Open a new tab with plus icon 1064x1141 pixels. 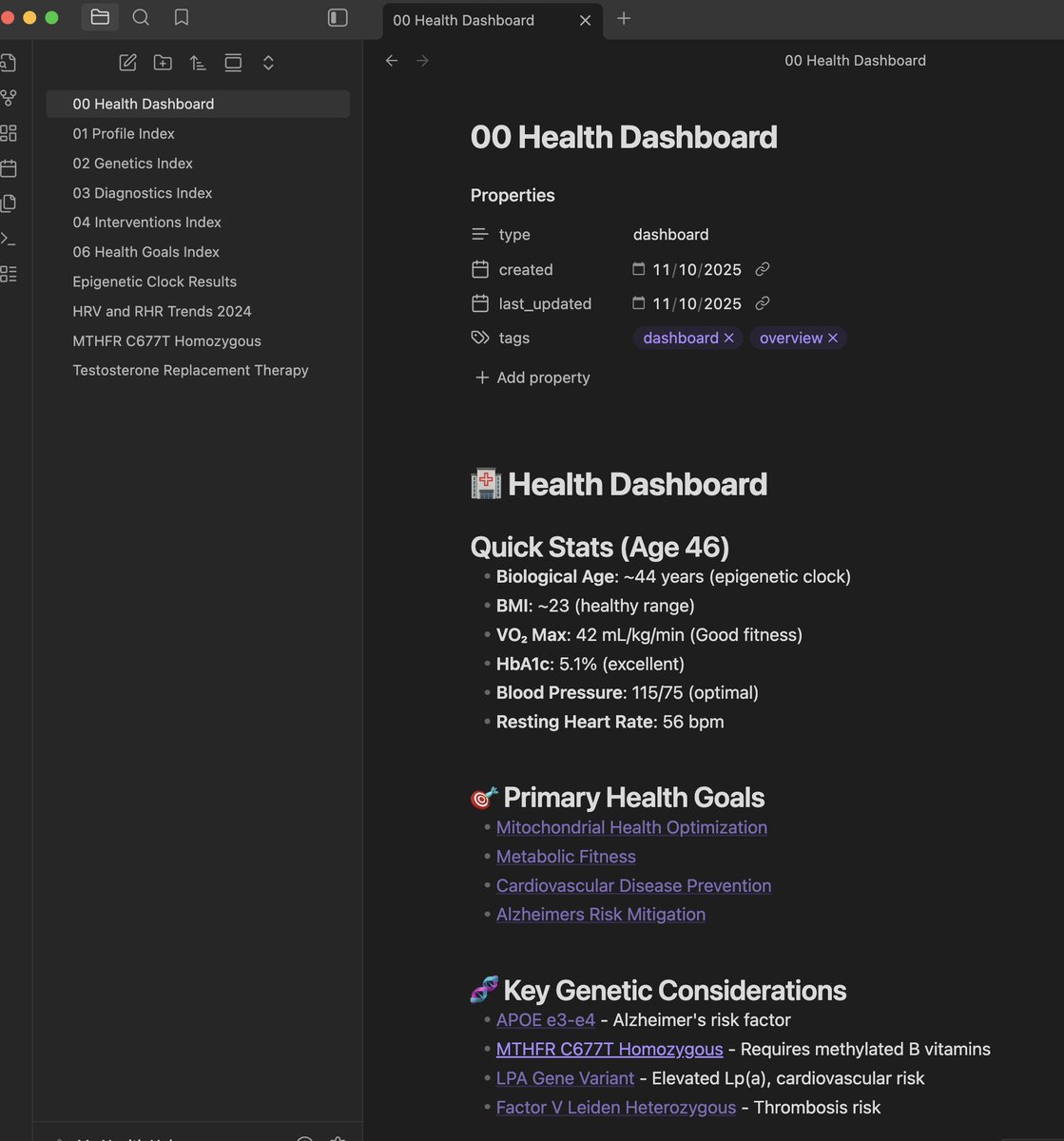click(624, 18)
